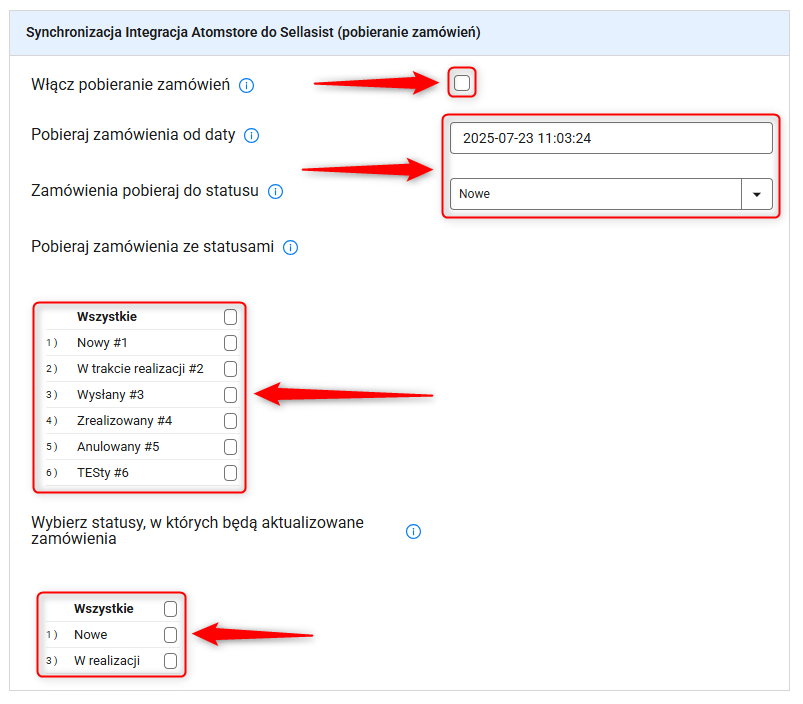803x704 pixels.
Task: Click the Anulowany #5 row label
Action: (x=118, y=447)
